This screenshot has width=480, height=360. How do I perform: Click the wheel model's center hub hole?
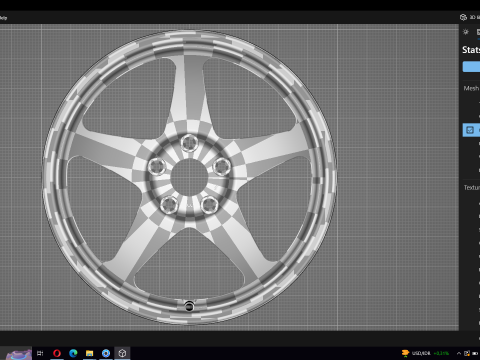(x=189, y=177)
